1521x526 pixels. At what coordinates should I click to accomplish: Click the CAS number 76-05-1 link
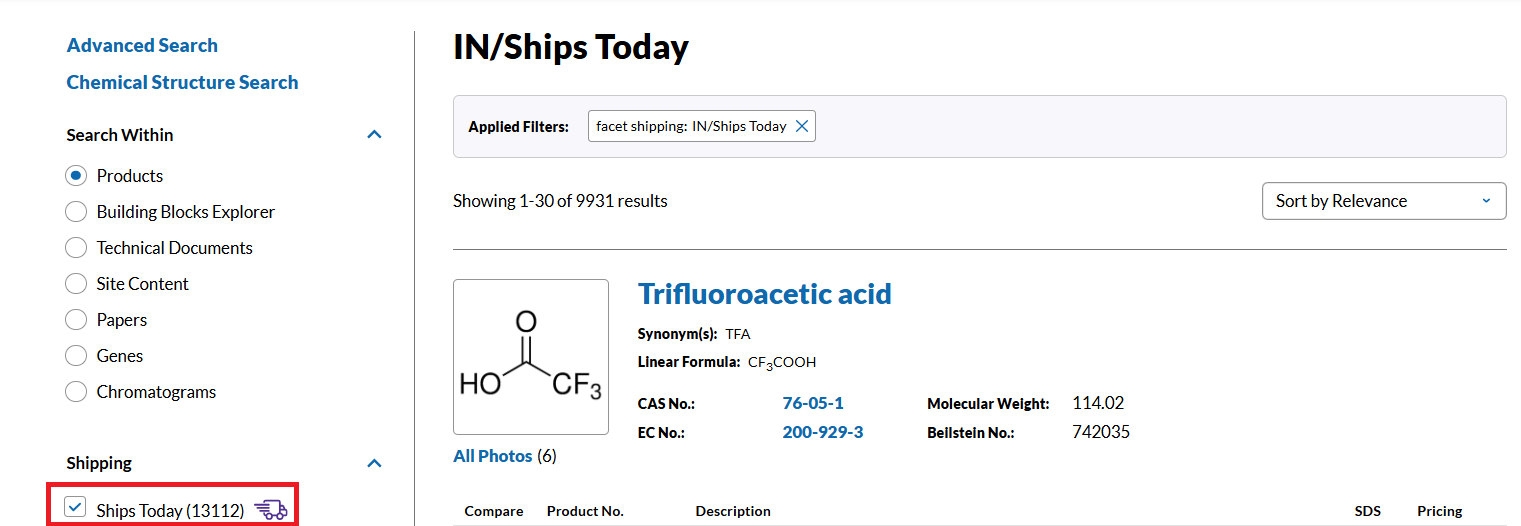(813, 403)
